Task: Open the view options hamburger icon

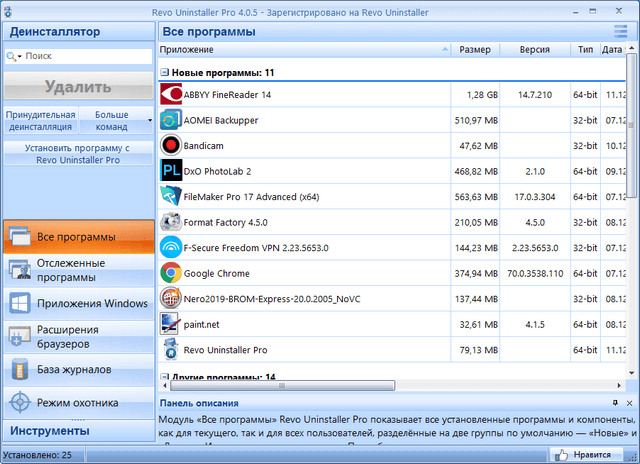Action: pos(620,31)
